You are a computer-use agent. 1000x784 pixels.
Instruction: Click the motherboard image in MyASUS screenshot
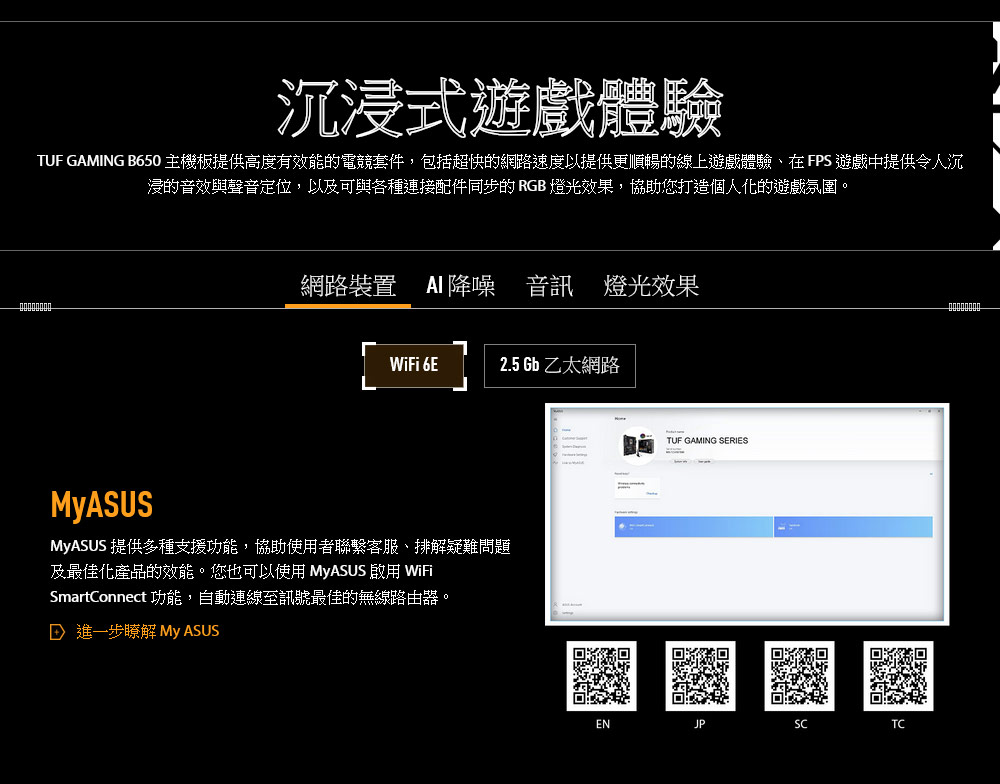[x=638, y=444]
